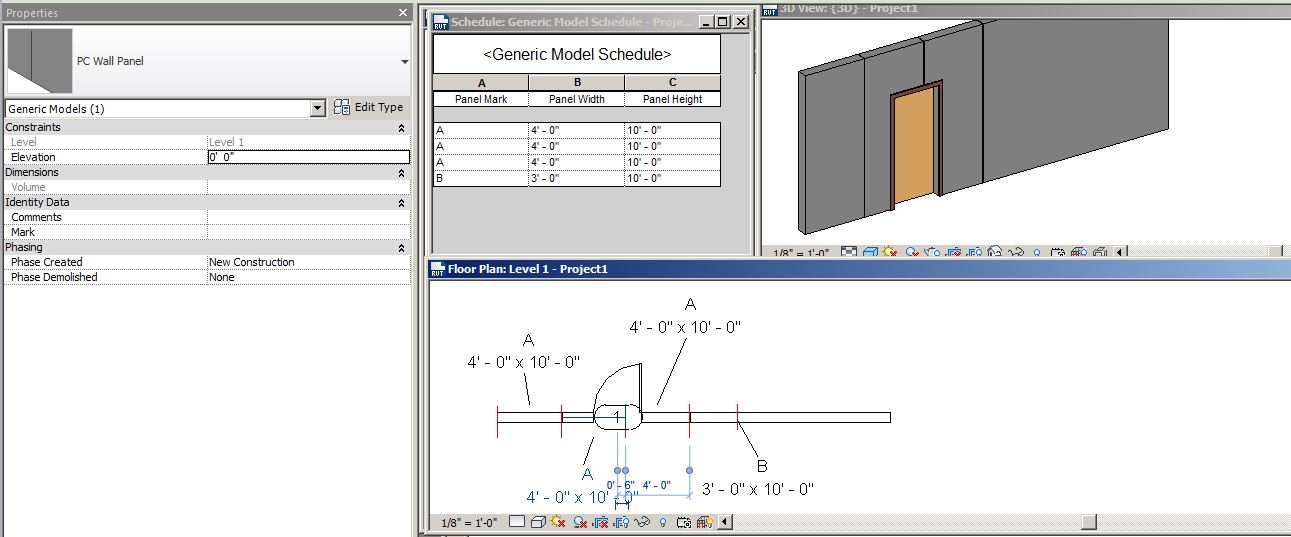This screenshot has height=537, width=1291.
Task: Click 3' - 0" x 10' - 0" tag in plan
Action: [758, 489]
